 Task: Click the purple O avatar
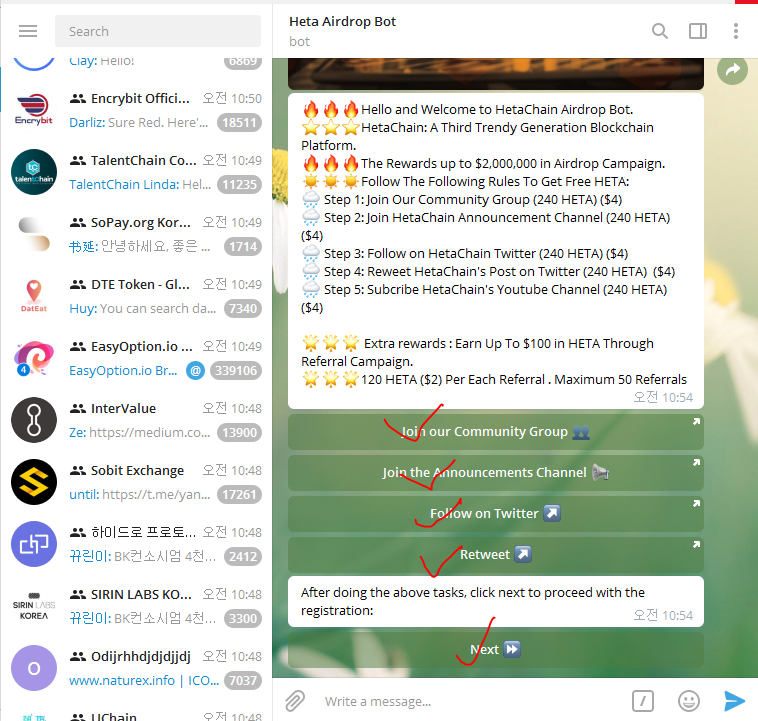click(34, 668)
